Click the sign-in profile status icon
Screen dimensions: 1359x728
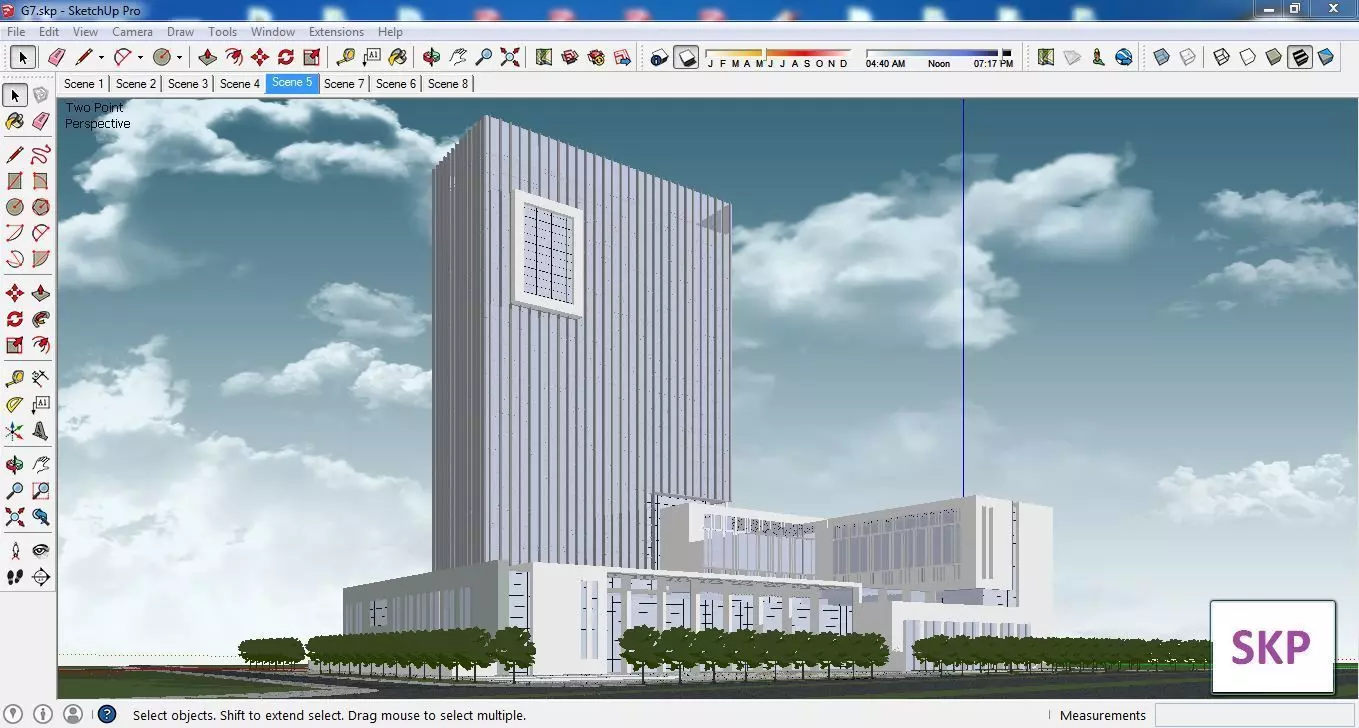pos(73,714)
